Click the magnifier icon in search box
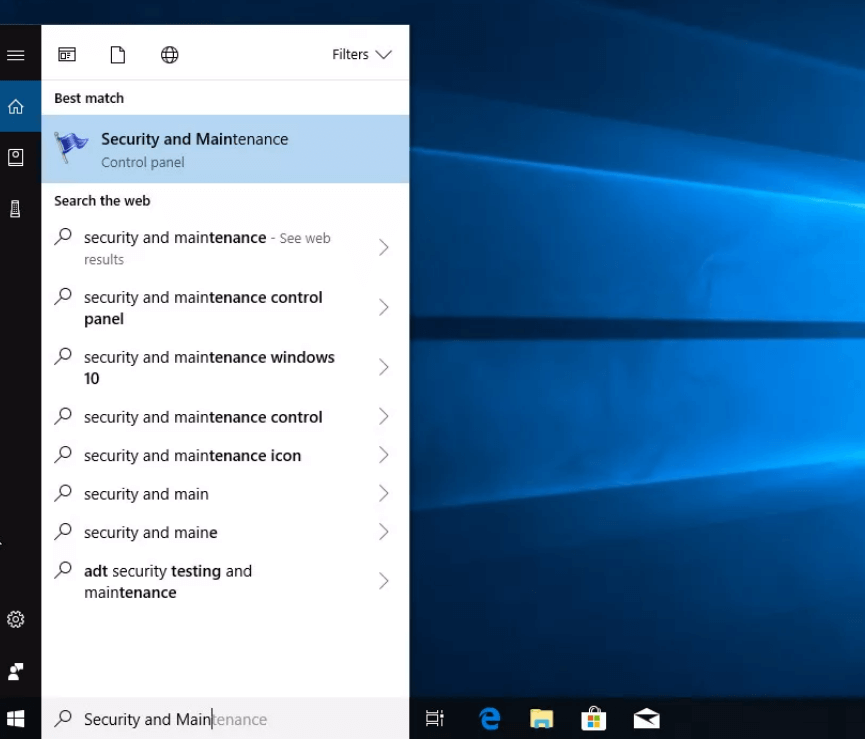 [x=63, y=718]
